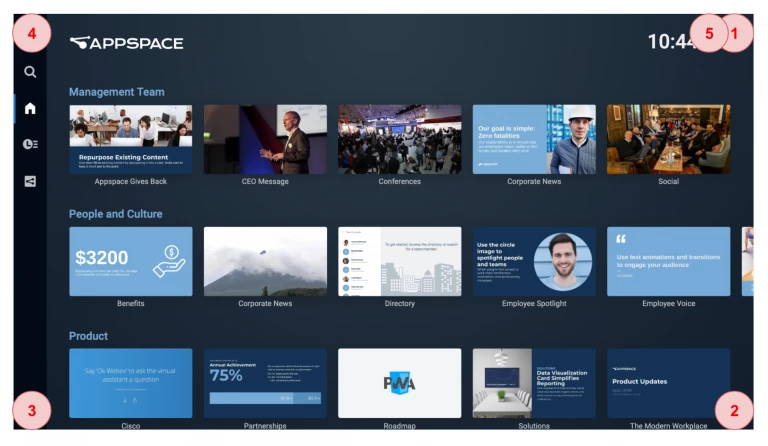The height and width of the screenshot is (446, 768).
Task: Open the Roadmap PWA thumbnail
Action: click(400, 383)
